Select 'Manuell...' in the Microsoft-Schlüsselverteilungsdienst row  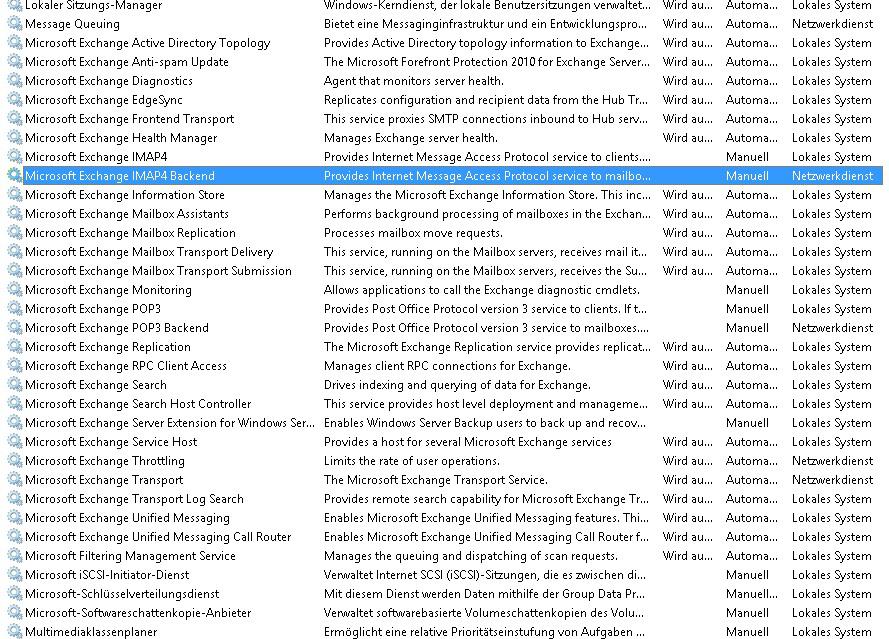(x=751, y=594)
